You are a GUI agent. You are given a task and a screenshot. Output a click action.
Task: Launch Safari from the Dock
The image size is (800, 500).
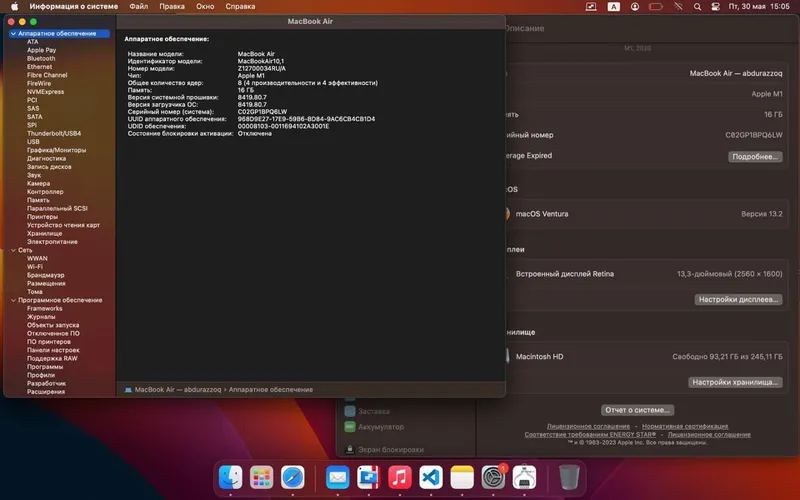[293, 478]
